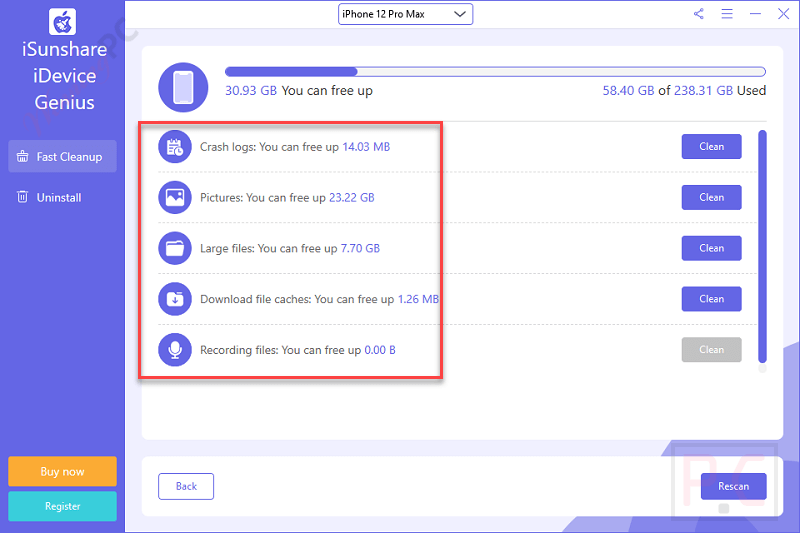Click the Pictures image icon
Image resolution: width=800 pixels, height=533 pixels.
[x=174, y=197]
